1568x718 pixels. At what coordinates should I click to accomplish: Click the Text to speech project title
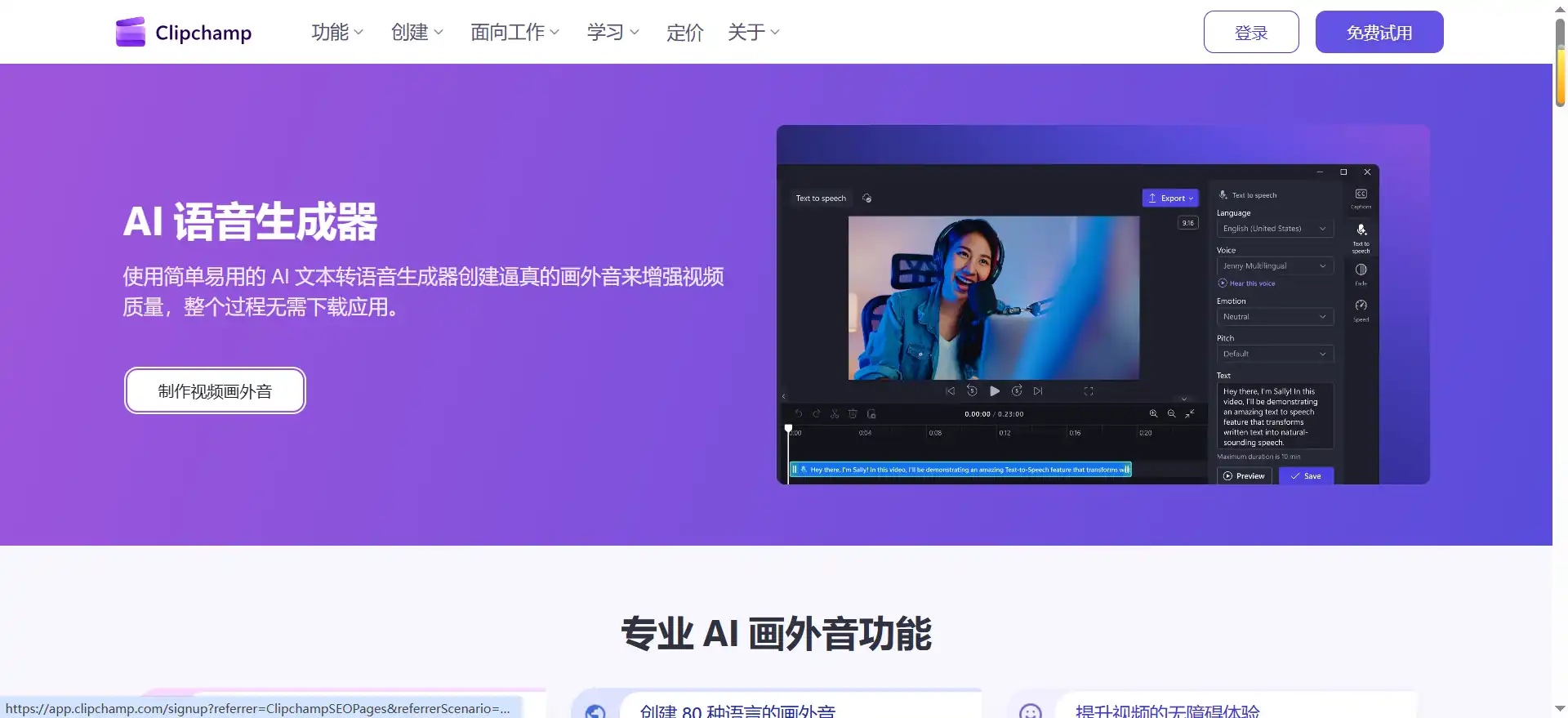[x=821, y=198]
